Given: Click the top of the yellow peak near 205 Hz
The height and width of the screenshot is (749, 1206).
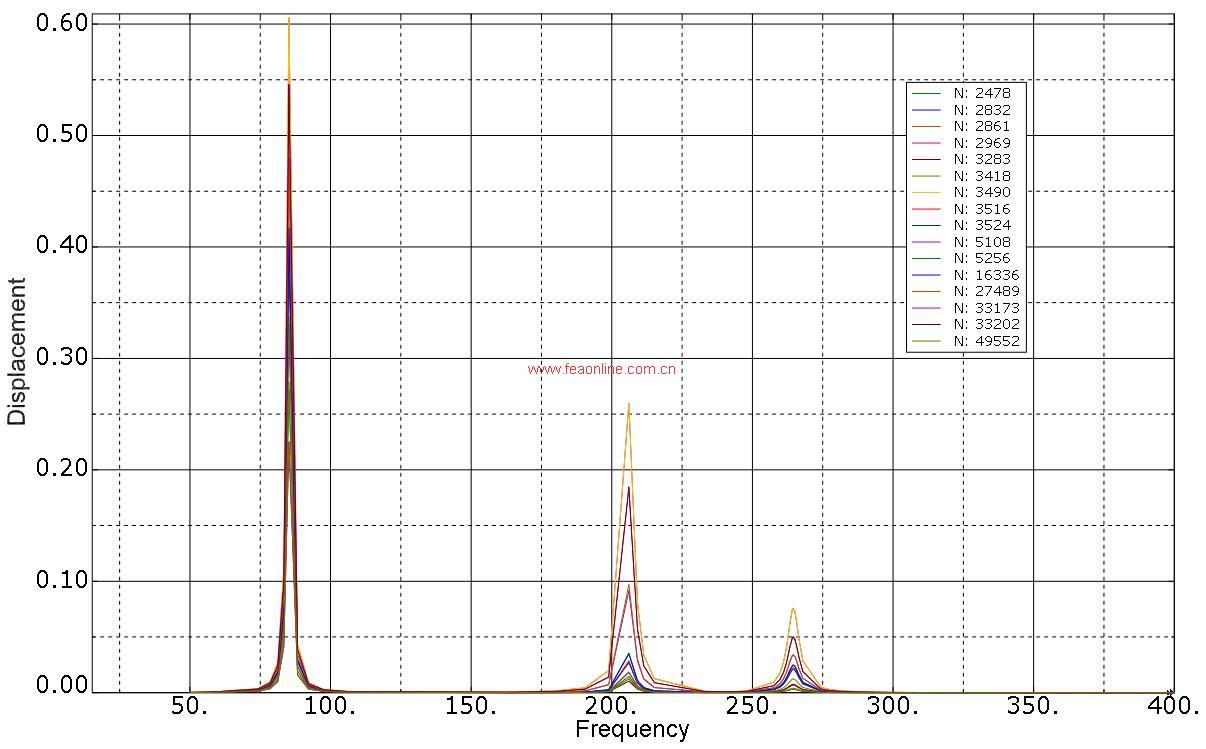Looking at the screenshot, I should pos(628,404).
